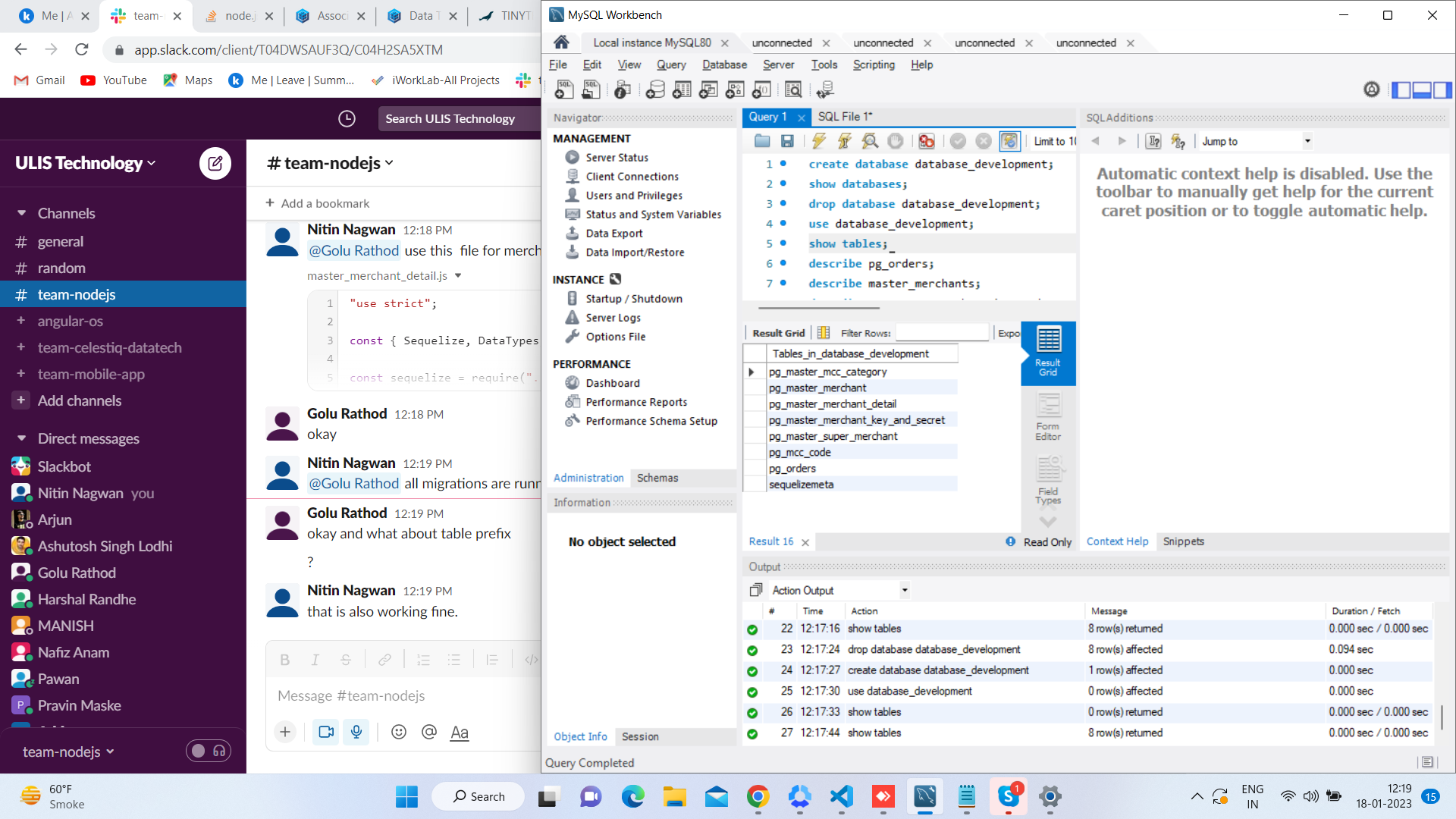This screenshot has width=1456, height=819.
Task: Open the Query menu
Action: point(671,64)
